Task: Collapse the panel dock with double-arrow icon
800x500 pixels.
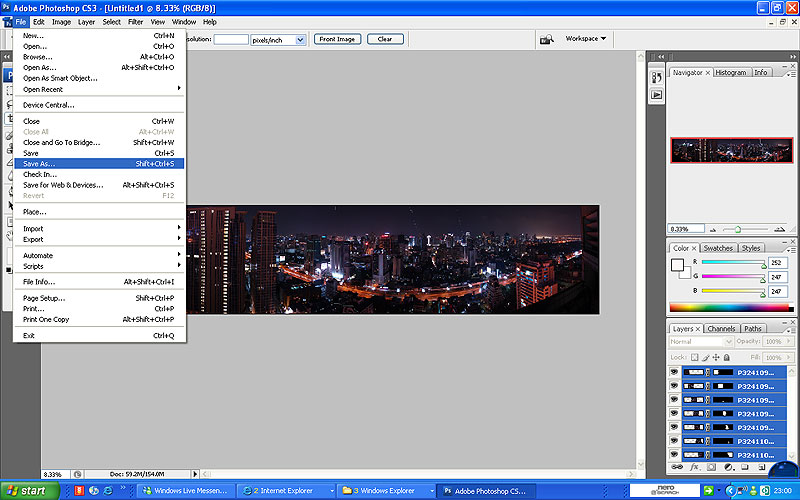Action: click(793, 57)
